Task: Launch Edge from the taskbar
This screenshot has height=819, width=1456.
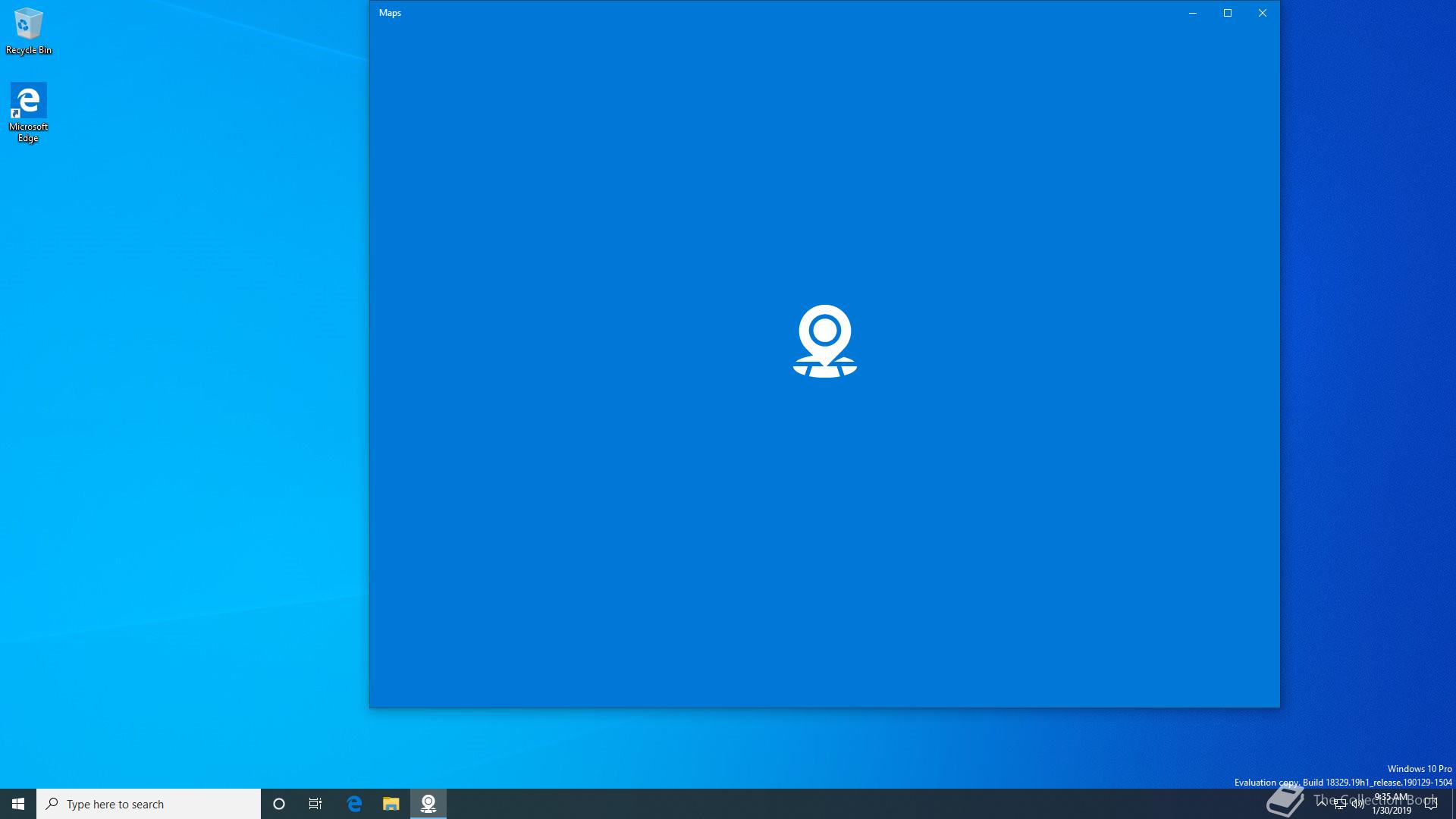Action: click(x=354, y=804)
